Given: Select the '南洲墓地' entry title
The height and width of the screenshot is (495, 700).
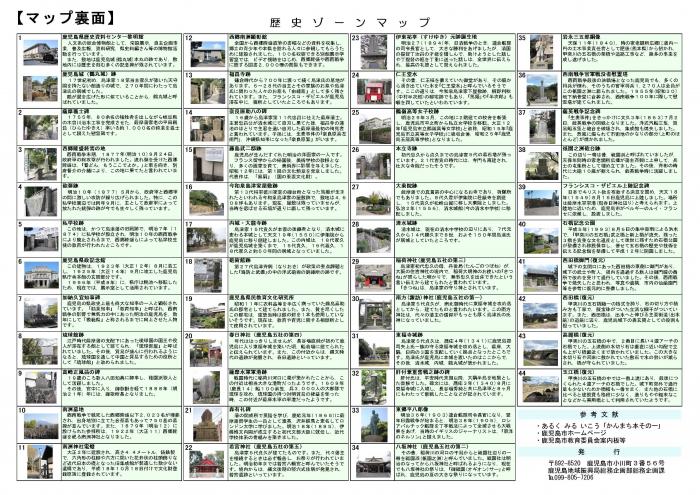Looking at the screenshot, I should (x=73, y=409).
